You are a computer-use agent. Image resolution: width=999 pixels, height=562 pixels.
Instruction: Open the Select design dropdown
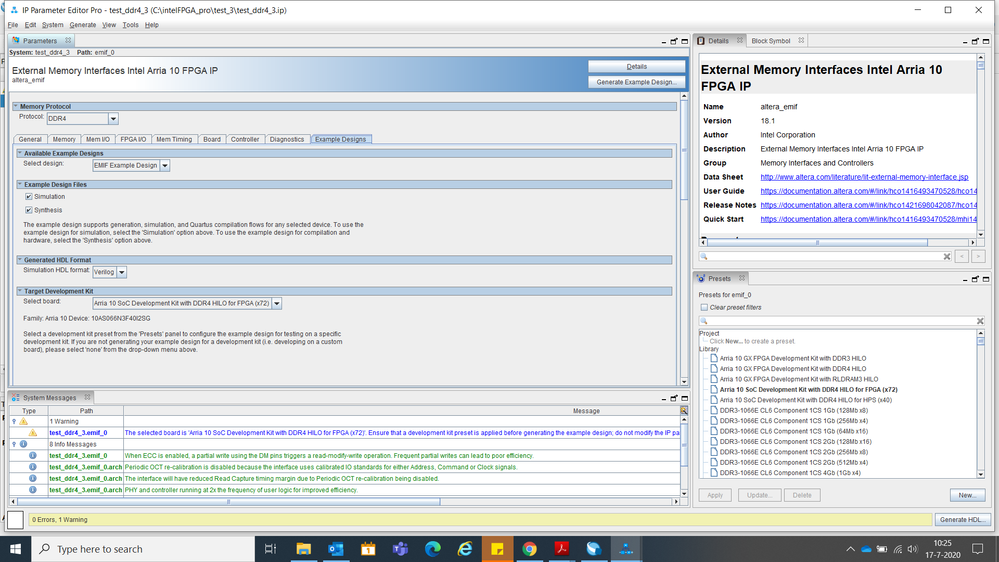tap(164, 166)
